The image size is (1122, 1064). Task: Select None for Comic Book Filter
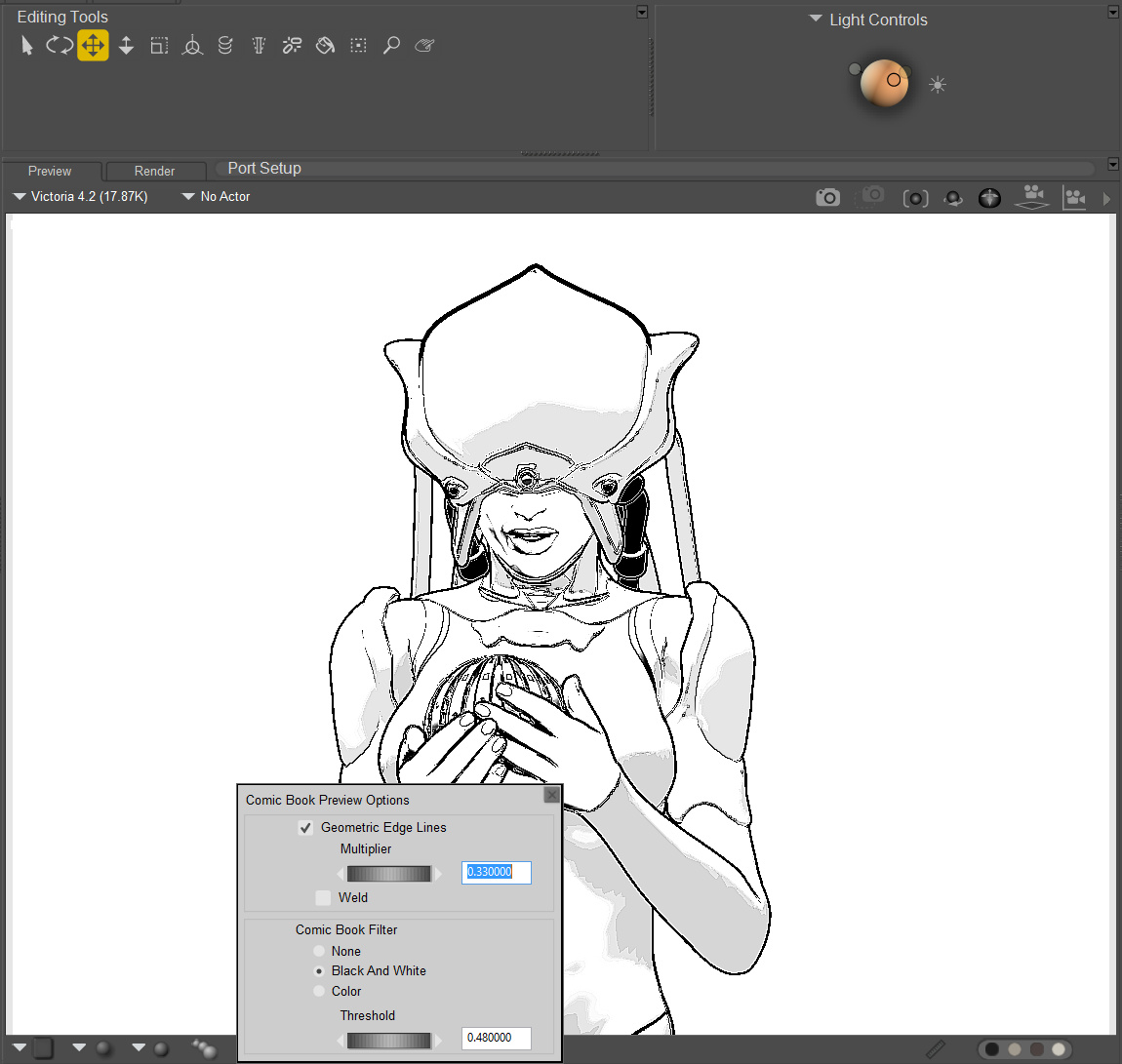[319, 951]
